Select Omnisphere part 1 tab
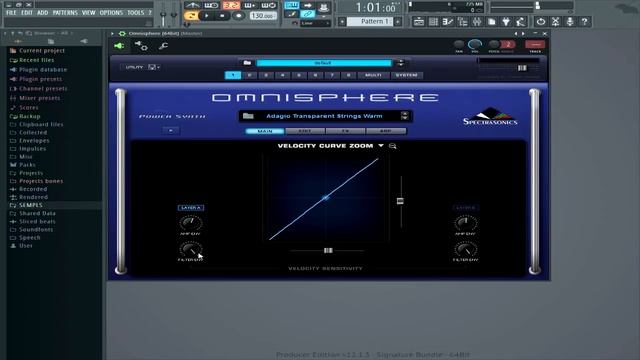This screenshot has width=640, height=360. (x=233, y=75)
